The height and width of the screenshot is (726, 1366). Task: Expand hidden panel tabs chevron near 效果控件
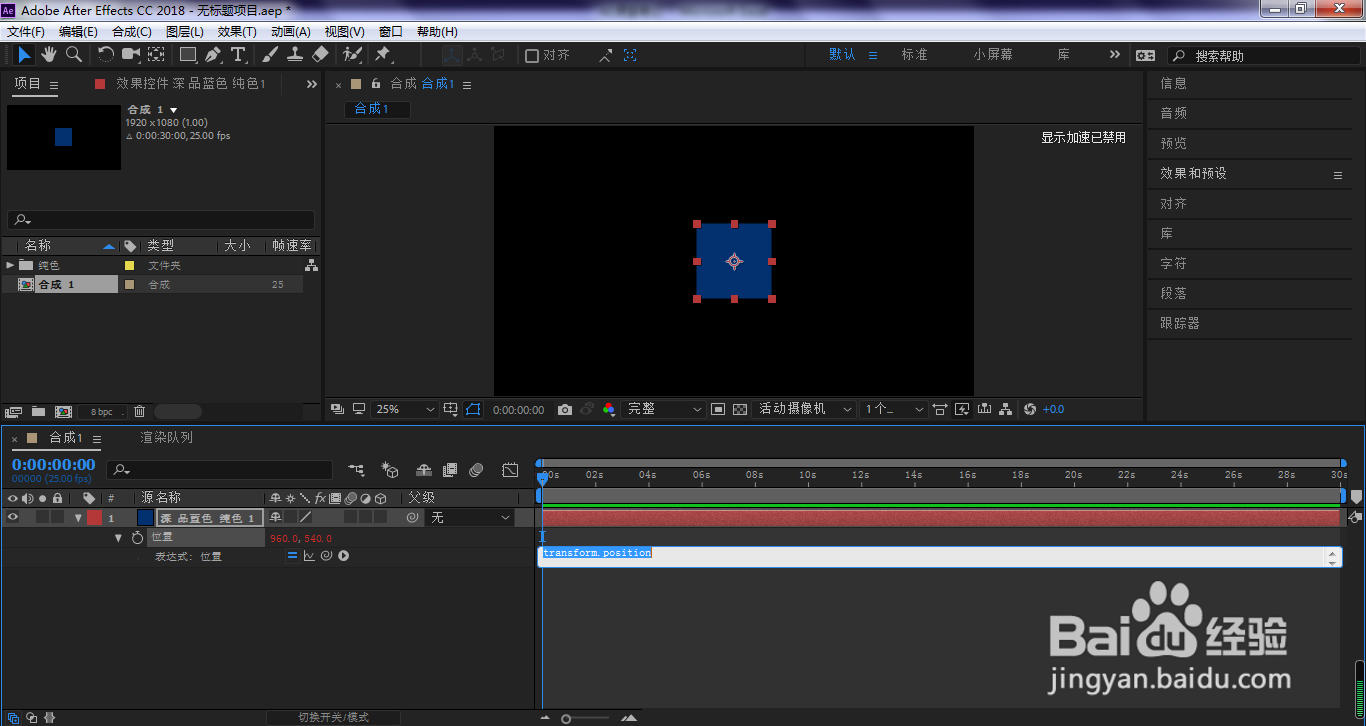(x=312, y=84)
